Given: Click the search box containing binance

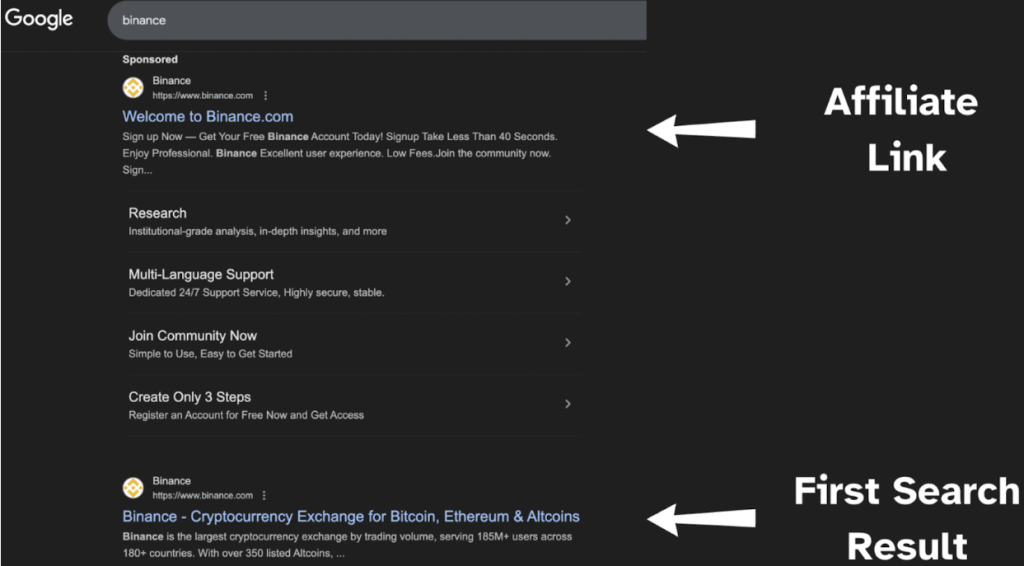Looking at the screenshot, I should 377,20.
